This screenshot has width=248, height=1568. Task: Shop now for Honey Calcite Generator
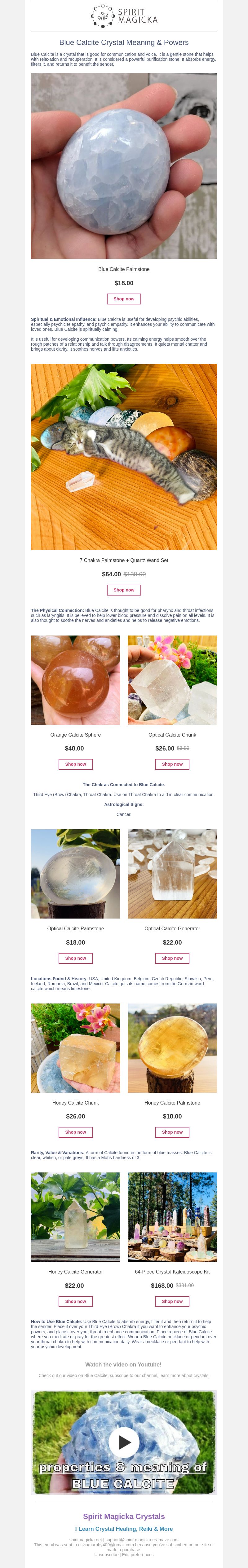point(76,1301)
